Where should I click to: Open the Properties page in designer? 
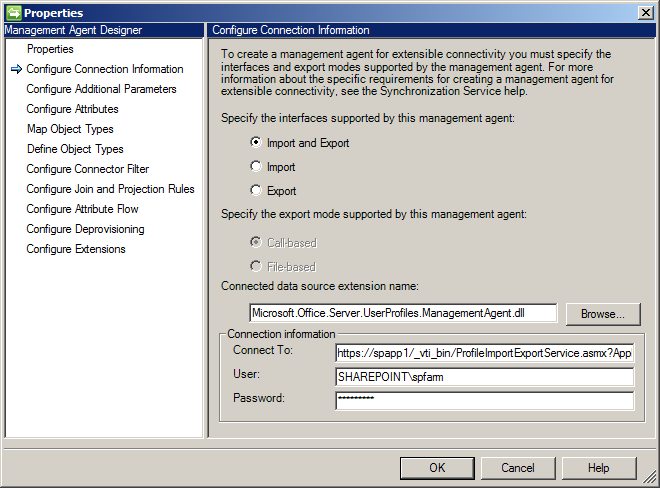click(50, 49)
